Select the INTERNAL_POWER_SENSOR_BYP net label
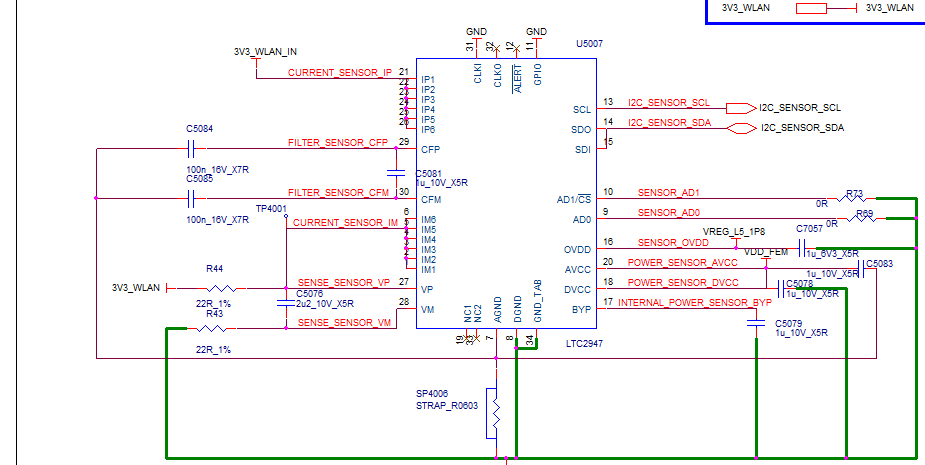The height and width of the screenshot is (465, 925). click(695, 303)
